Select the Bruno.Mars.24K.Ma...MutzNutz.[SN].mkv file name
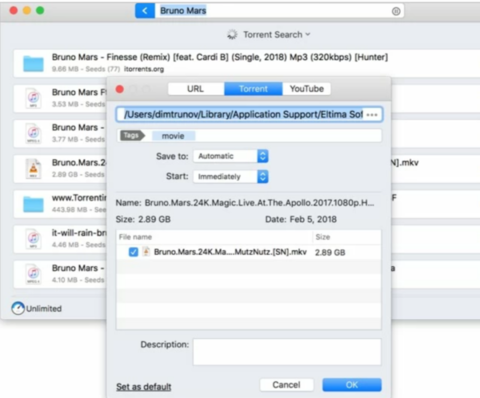Viewport: 480px width, 398px height. (230, 252)
